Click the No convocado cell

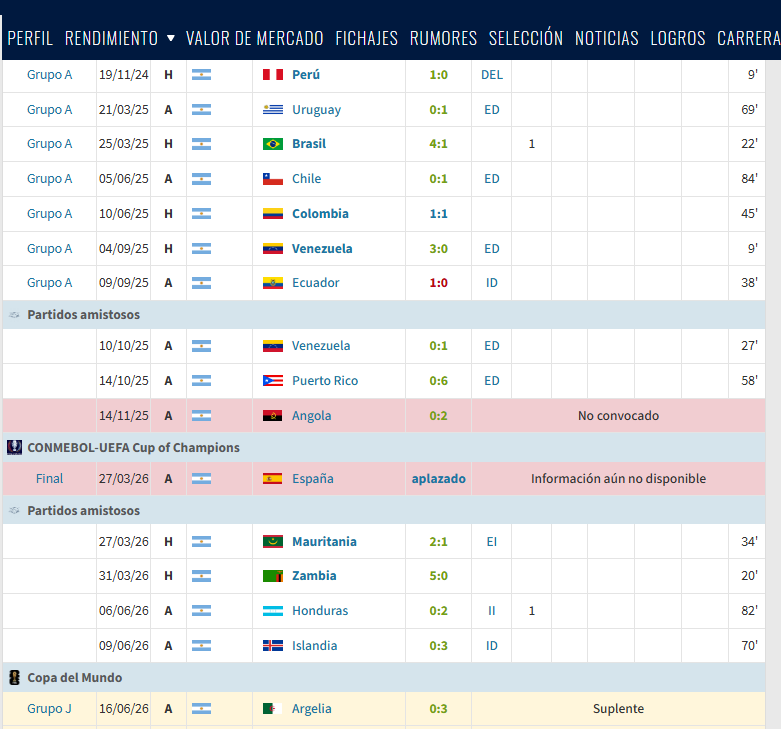618,415
